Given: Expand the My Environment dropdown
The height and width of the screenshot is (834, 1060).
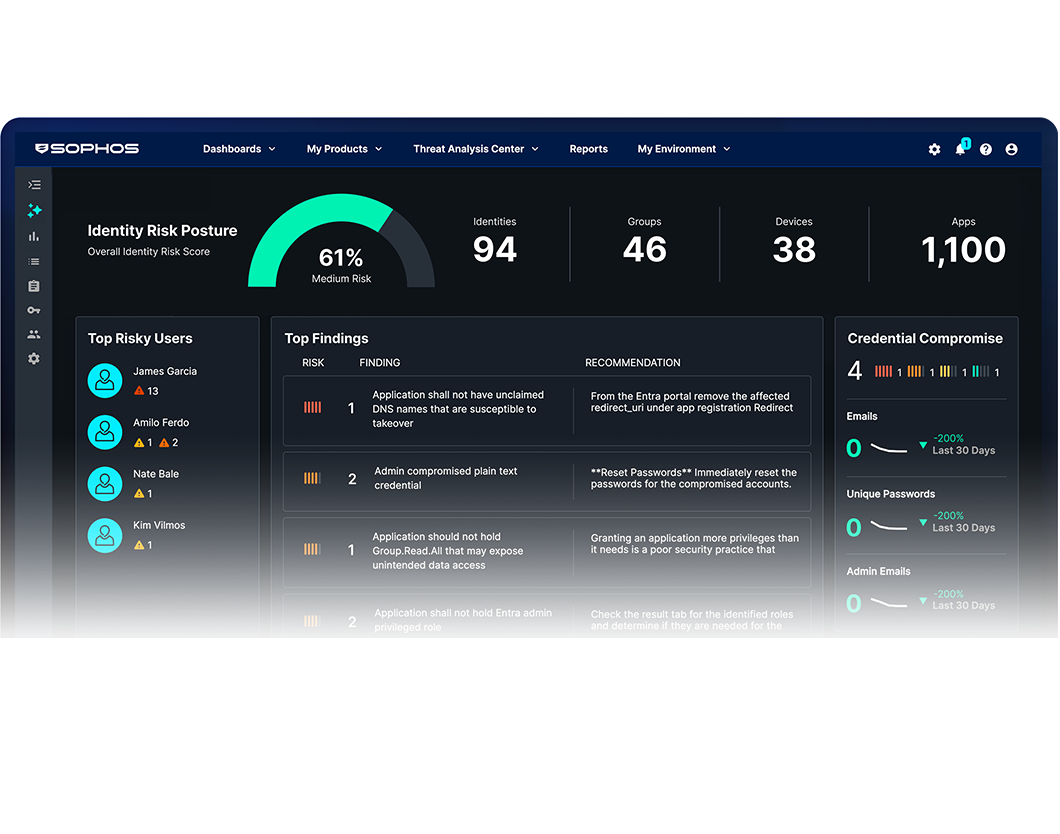Looking at the screenshot, I should pyautogui.click(x=683, y=149).
